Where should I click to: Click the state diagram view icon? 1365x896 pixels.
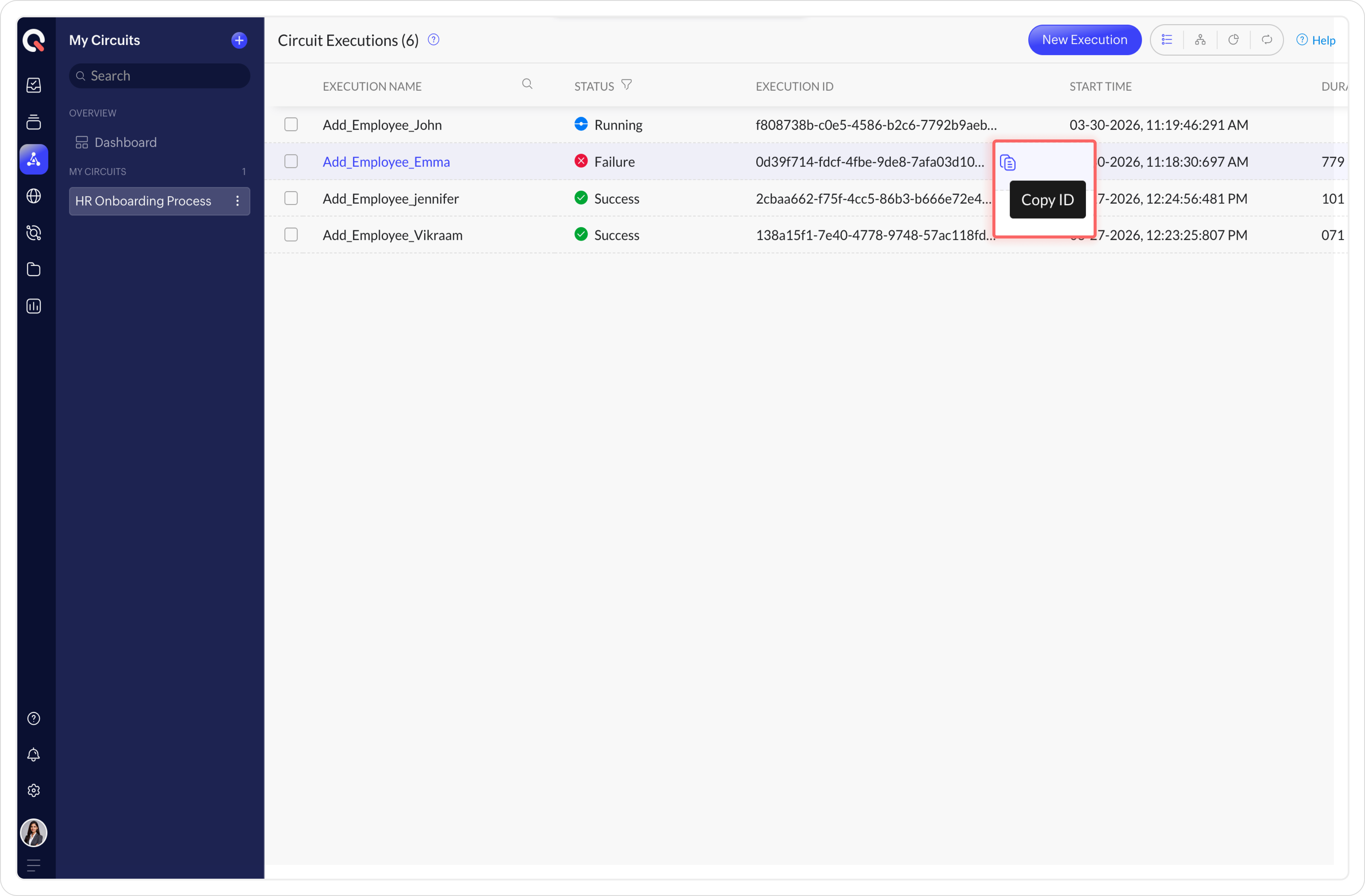point(1200,39)
